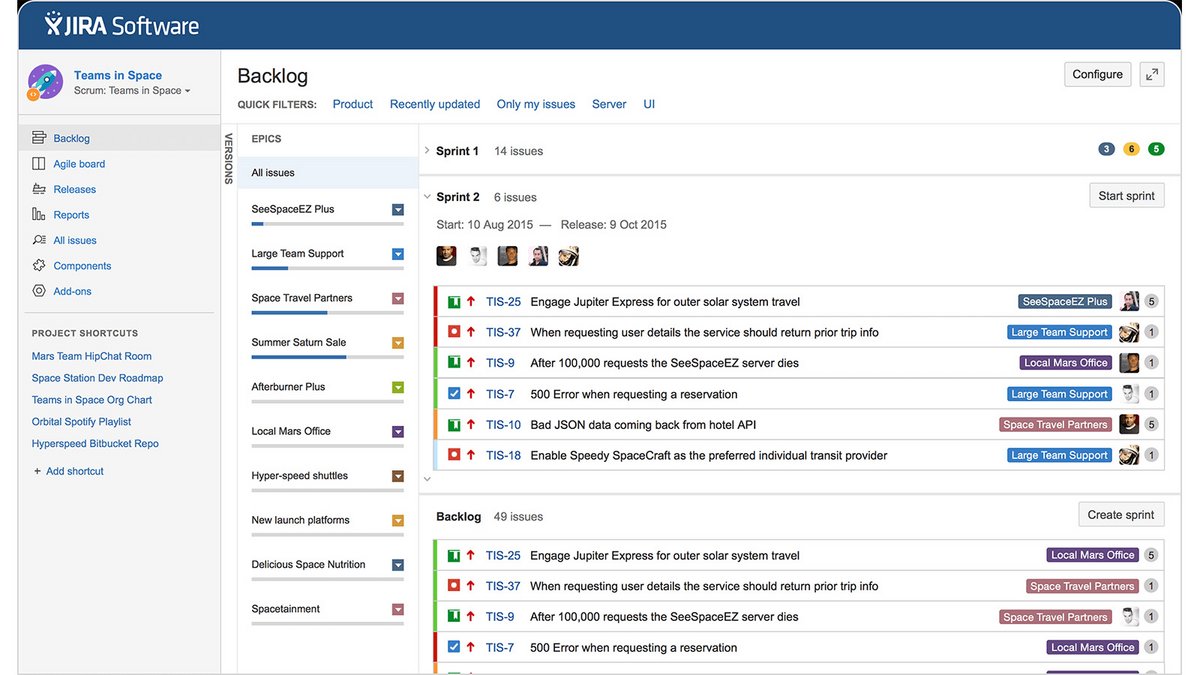Open the Scrum: Teams in Space board dropdown
Image resolution: width=1200 pixels, height=675 pixels.
coord(132,91)
